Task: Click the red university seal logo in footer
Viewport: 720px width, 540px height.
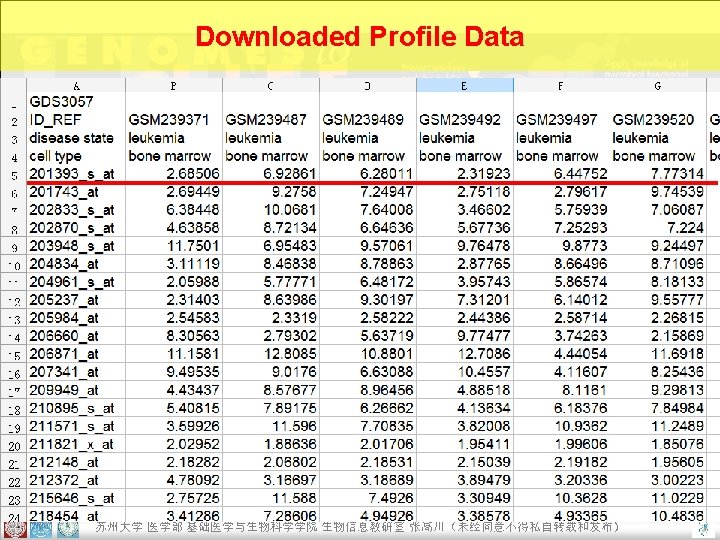Action: coord(14,530)
